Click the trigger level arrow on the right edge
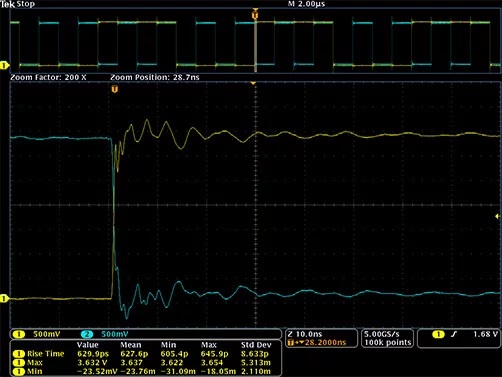Screen dimensions: 502x377 [x=497, y=216]
